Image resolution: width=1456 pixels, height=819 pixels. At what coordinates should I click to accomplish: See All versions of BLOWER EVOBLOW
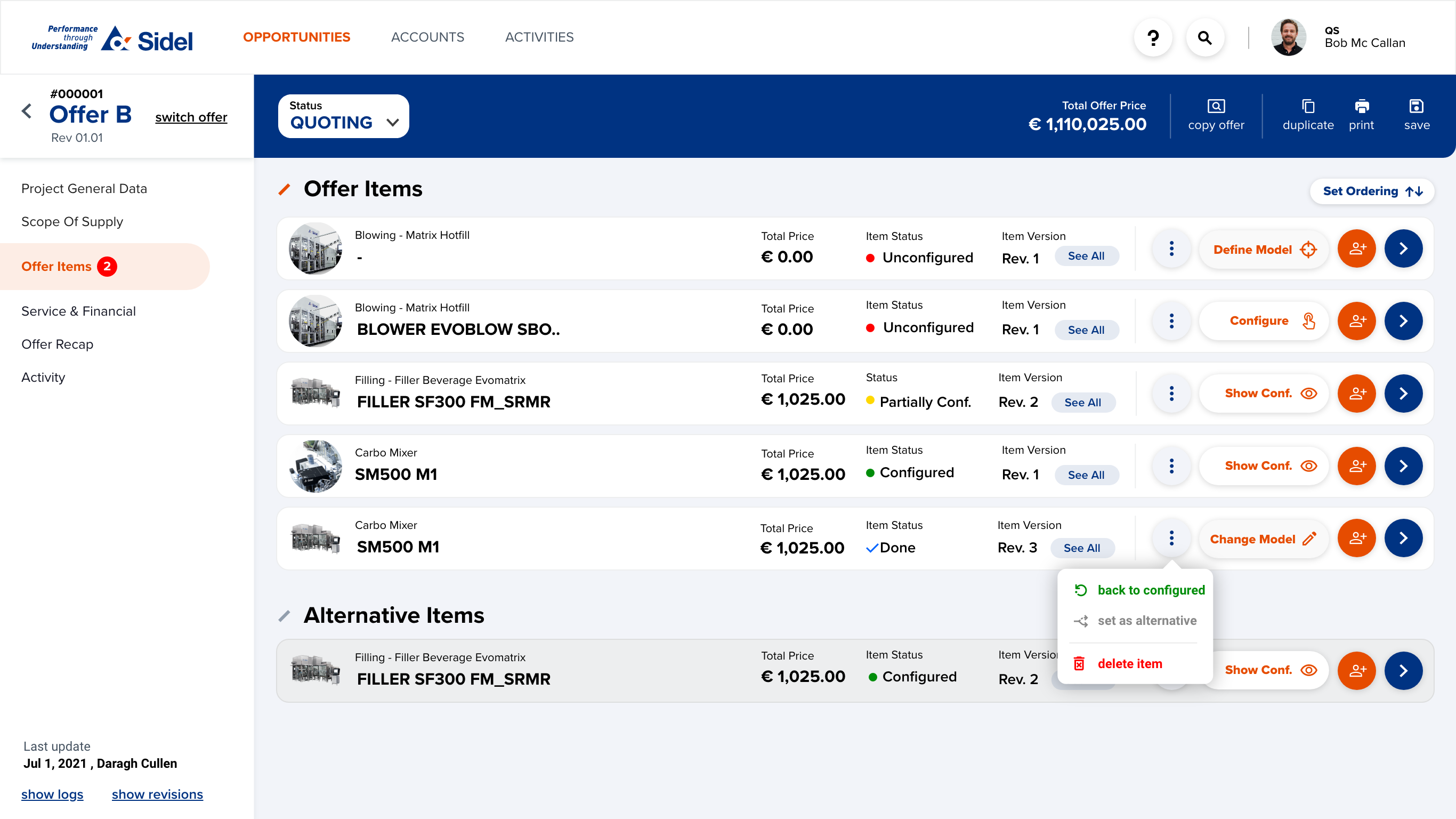tap(1086, 330)
